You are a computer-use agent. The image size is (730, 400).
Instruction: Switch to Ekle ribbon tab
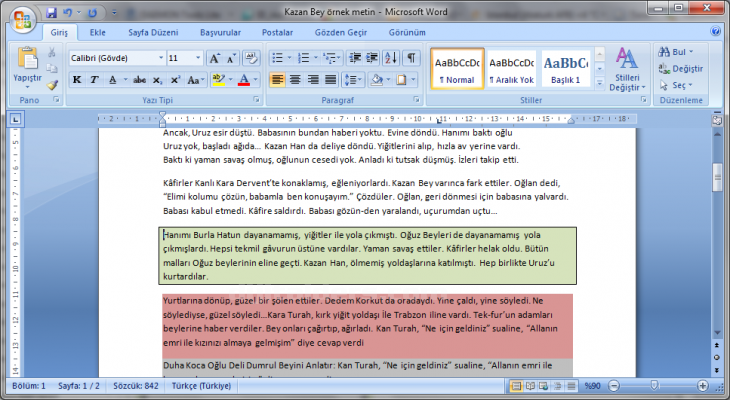point(98,33)
